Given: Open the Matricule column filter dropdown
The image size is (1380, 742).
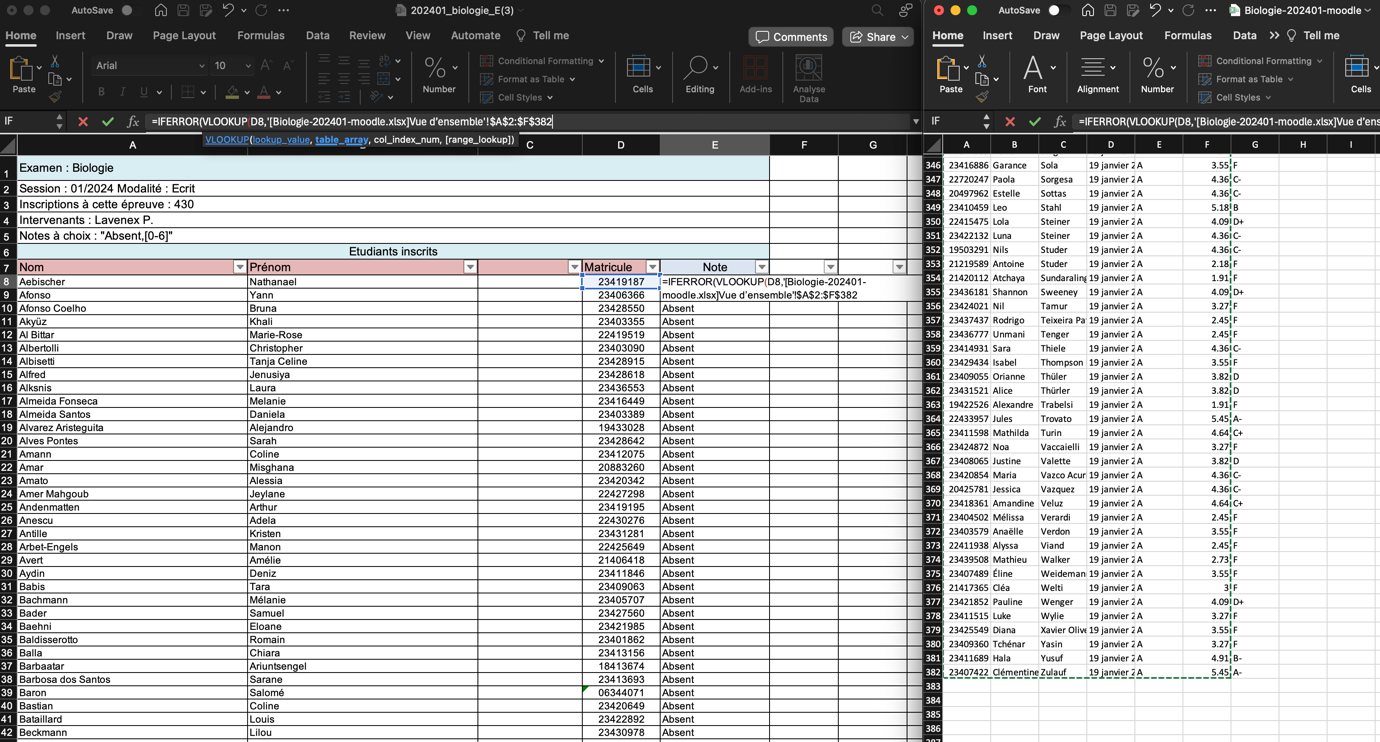Looking at the screenshot, I should 653,267.
